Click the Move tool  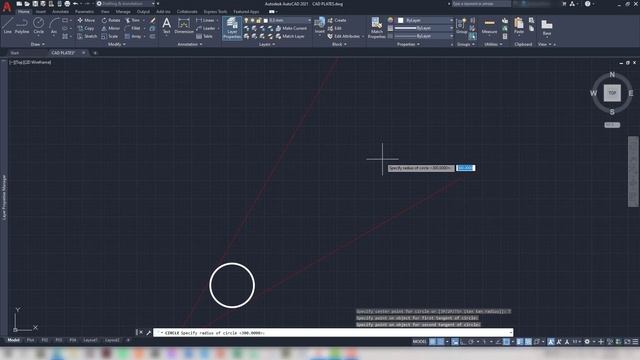(x=86, y=20)
